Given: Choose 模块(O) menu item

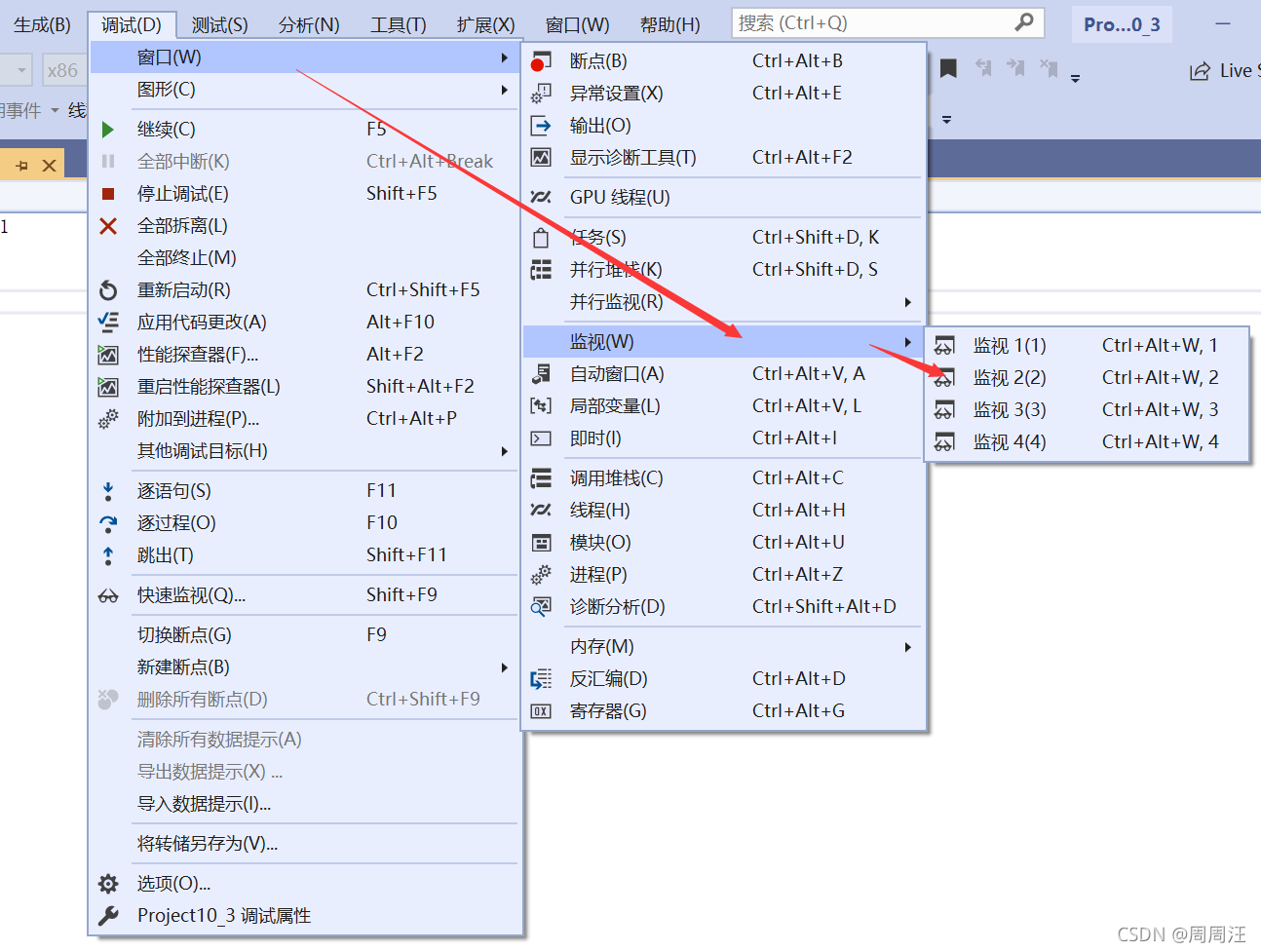Looking at the screenshot, I should (724, 543).
